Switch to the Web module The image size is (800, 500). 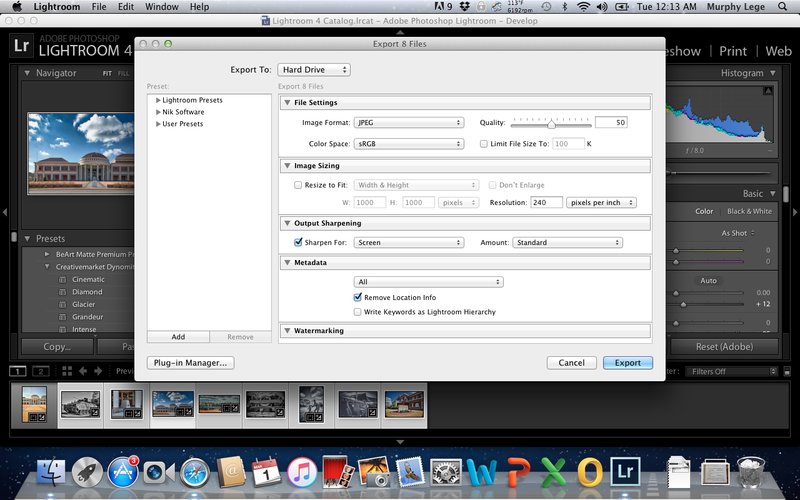779,51
